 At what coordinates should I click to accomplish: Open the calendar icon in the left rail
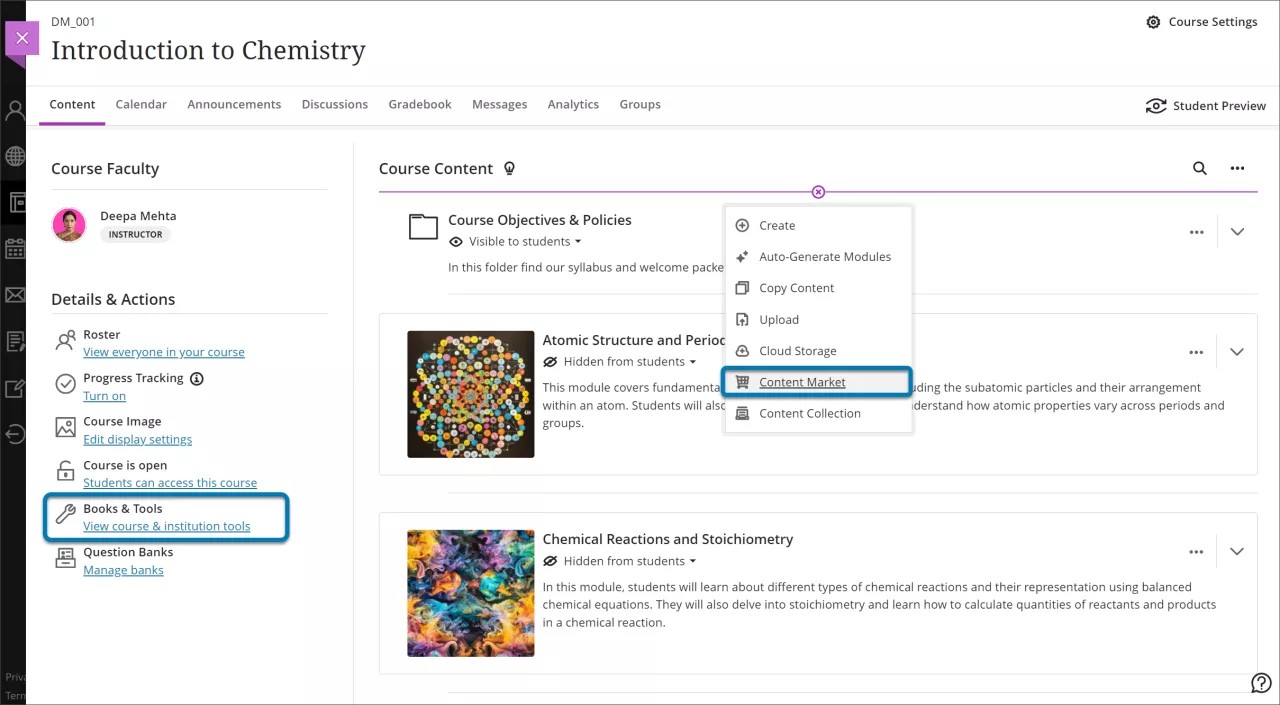[x=15, y=248]
